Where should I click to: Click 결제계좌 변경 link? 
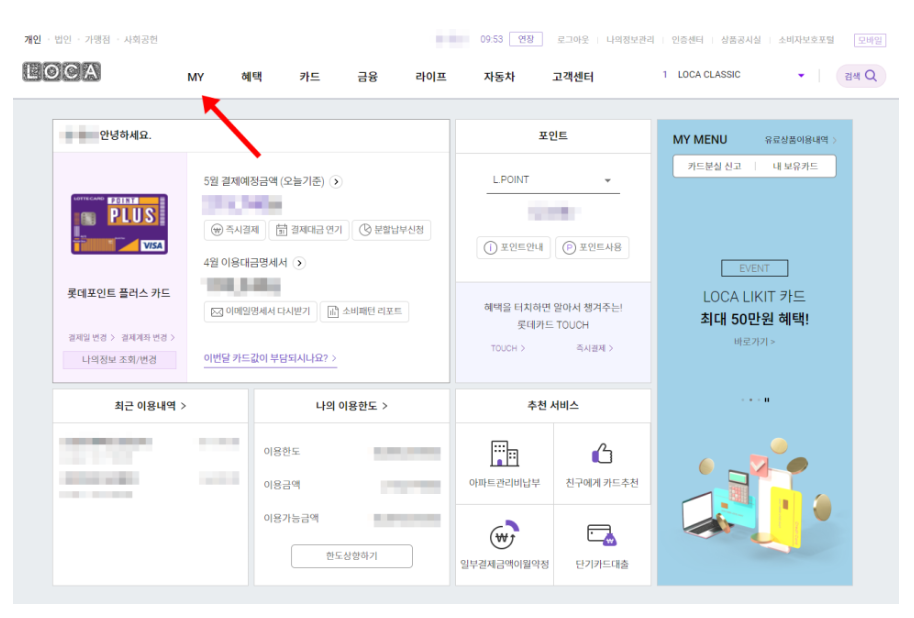[x=147, y=338]
